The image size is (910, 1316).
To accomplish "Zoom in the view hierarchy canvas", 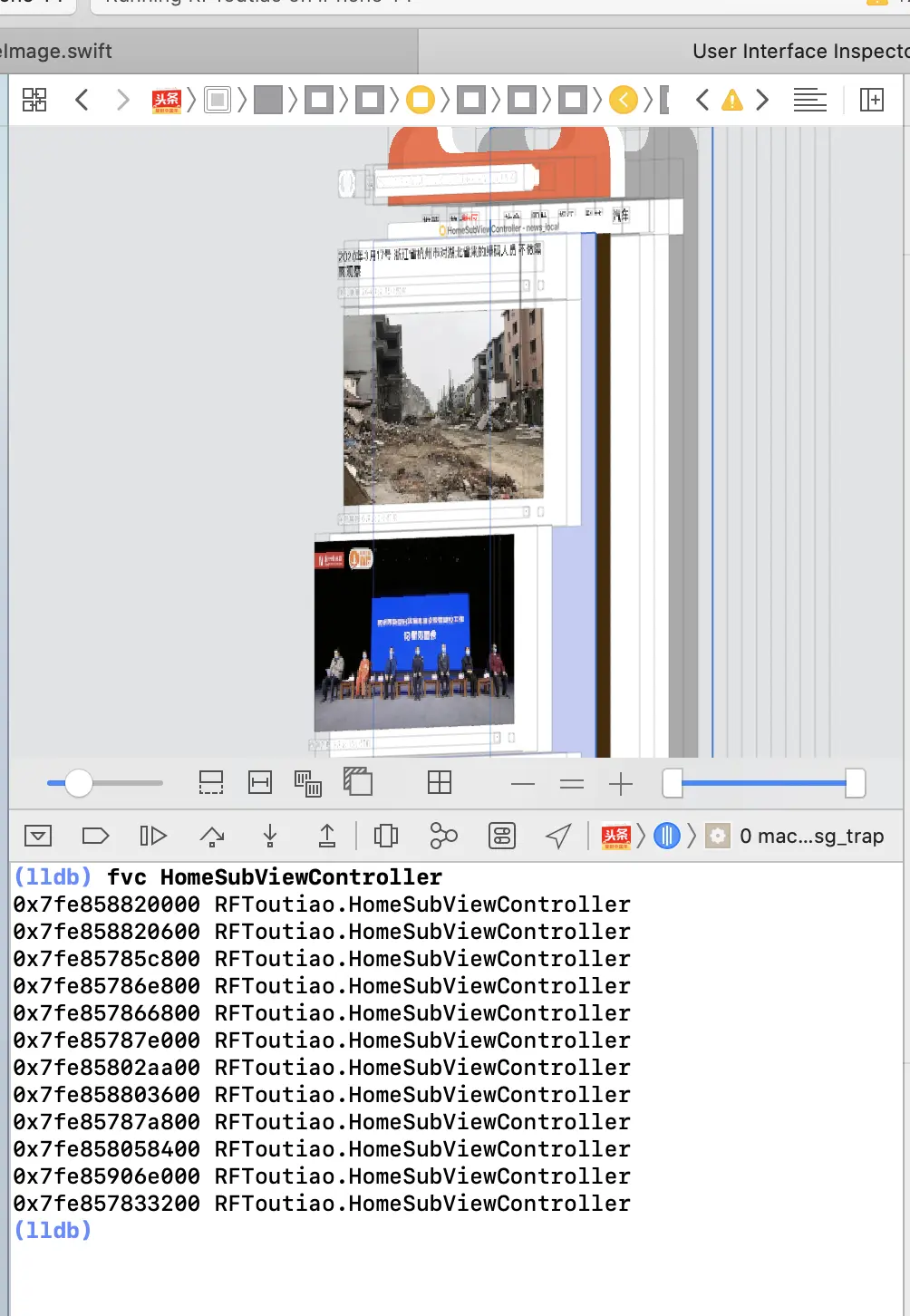I will tap(621, 784).
